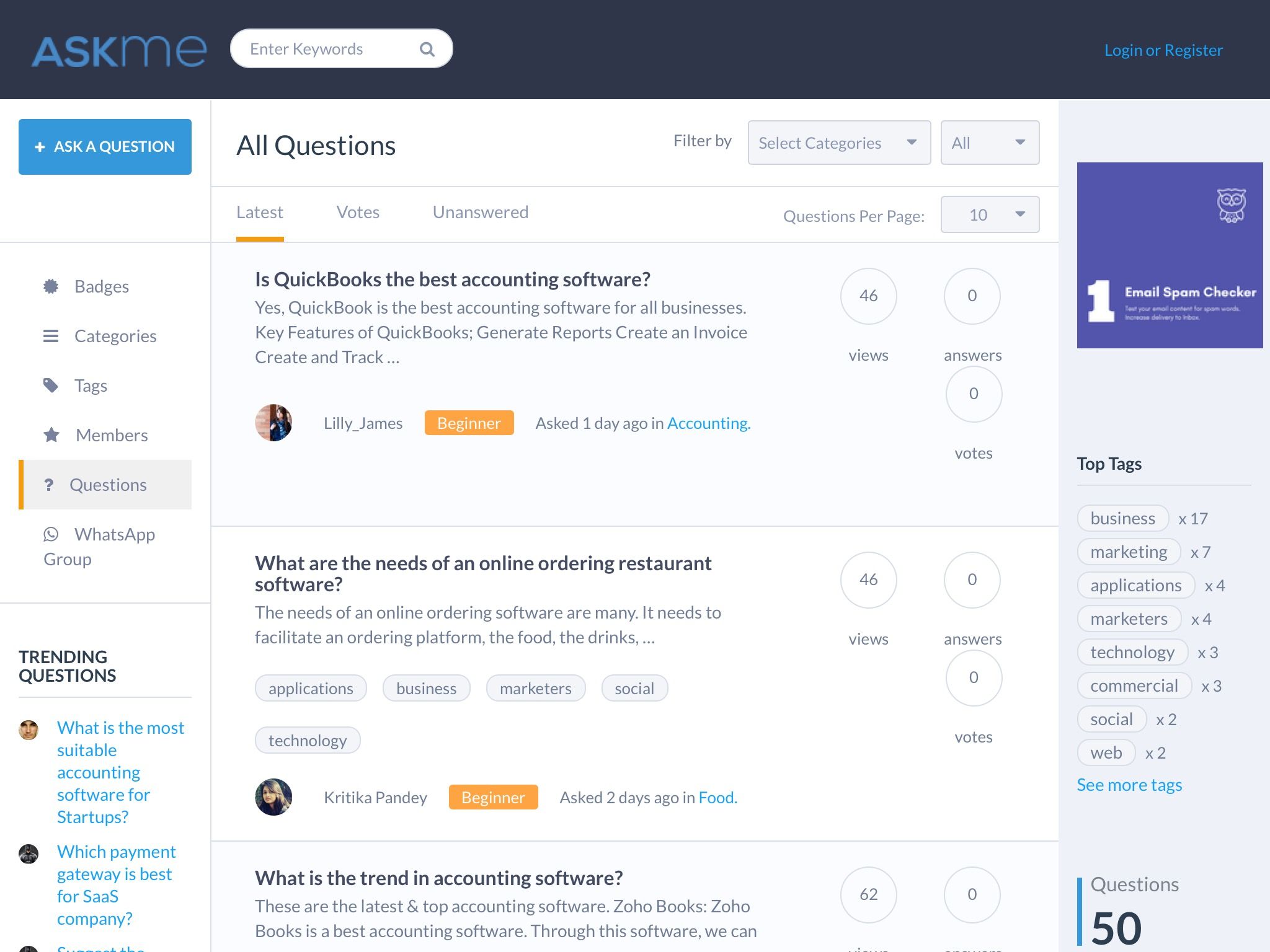Click the Tags icon in sidebar
Screen dimensions: 1270x952
coord(51,386)
